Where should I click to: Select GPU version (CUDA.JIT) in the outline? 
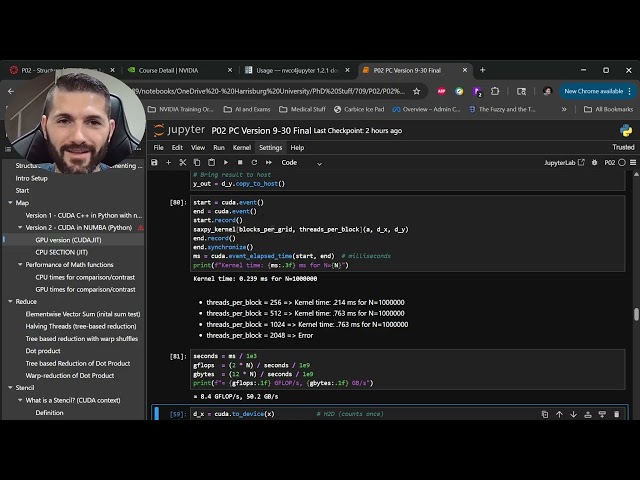click(68, 240)
